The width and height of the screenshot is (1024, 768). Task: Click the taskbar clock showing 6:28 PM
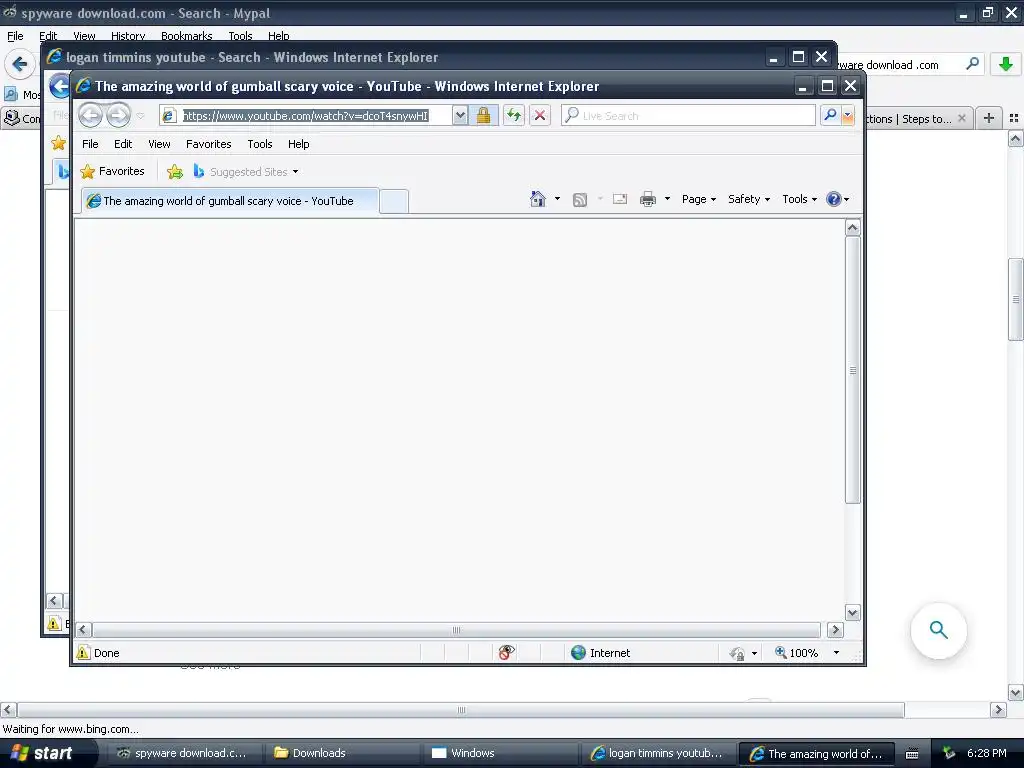tap(986, 753)
